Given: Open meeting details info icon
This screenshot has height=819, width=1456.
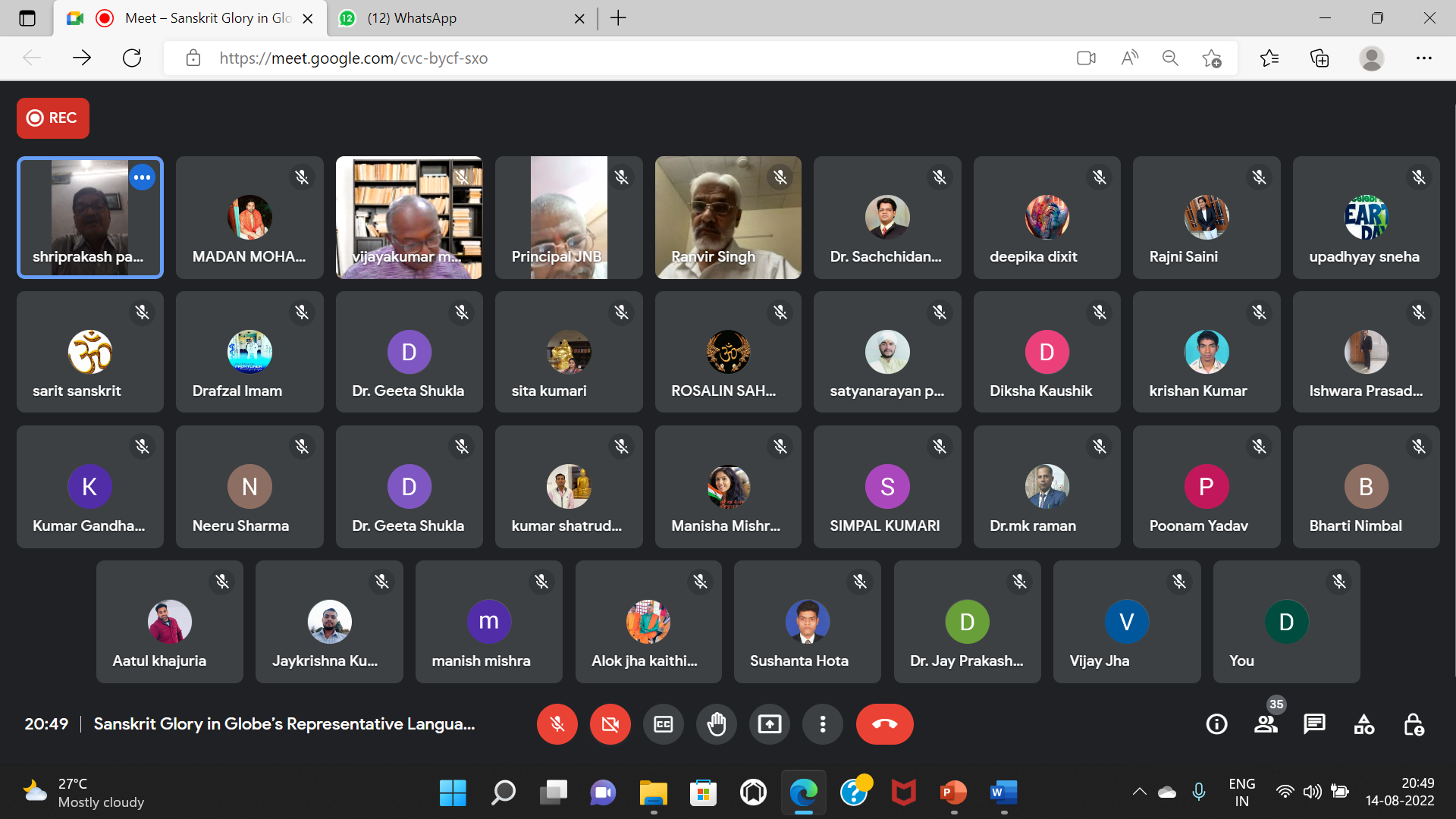Looking at the screenshot, I should (x=1216, y=724).
